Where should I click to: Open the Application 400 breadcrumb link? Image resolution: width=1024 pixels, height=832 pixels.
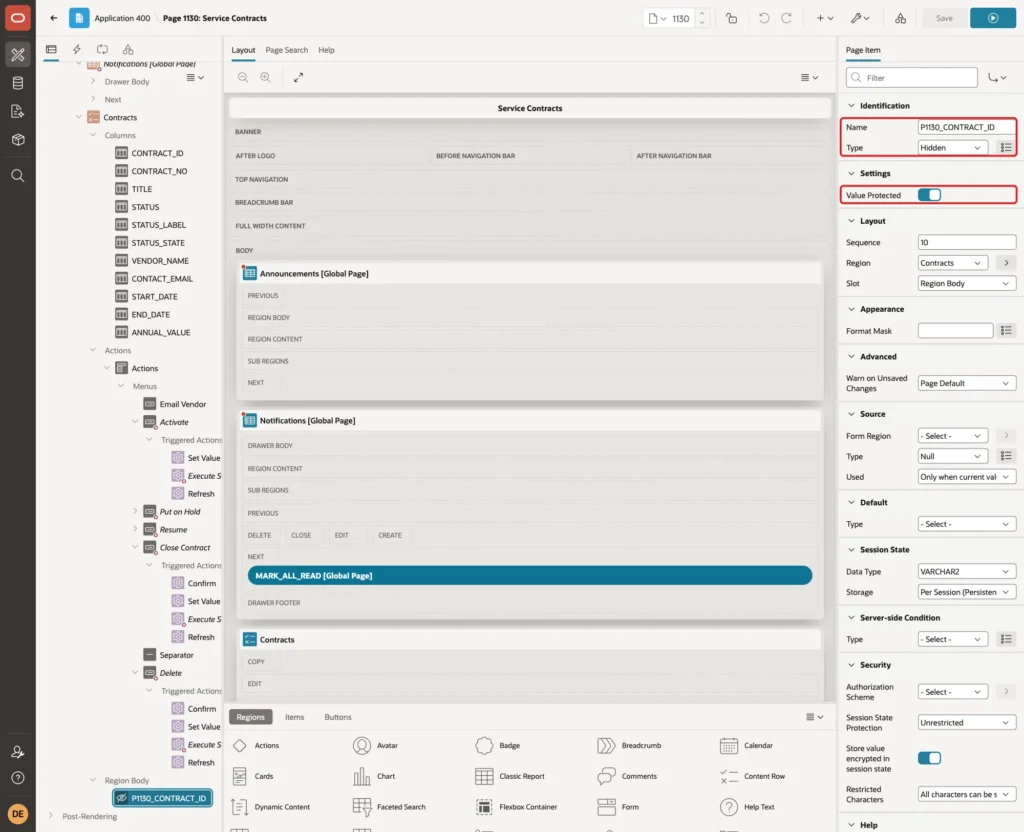click(x=122, y=18)
